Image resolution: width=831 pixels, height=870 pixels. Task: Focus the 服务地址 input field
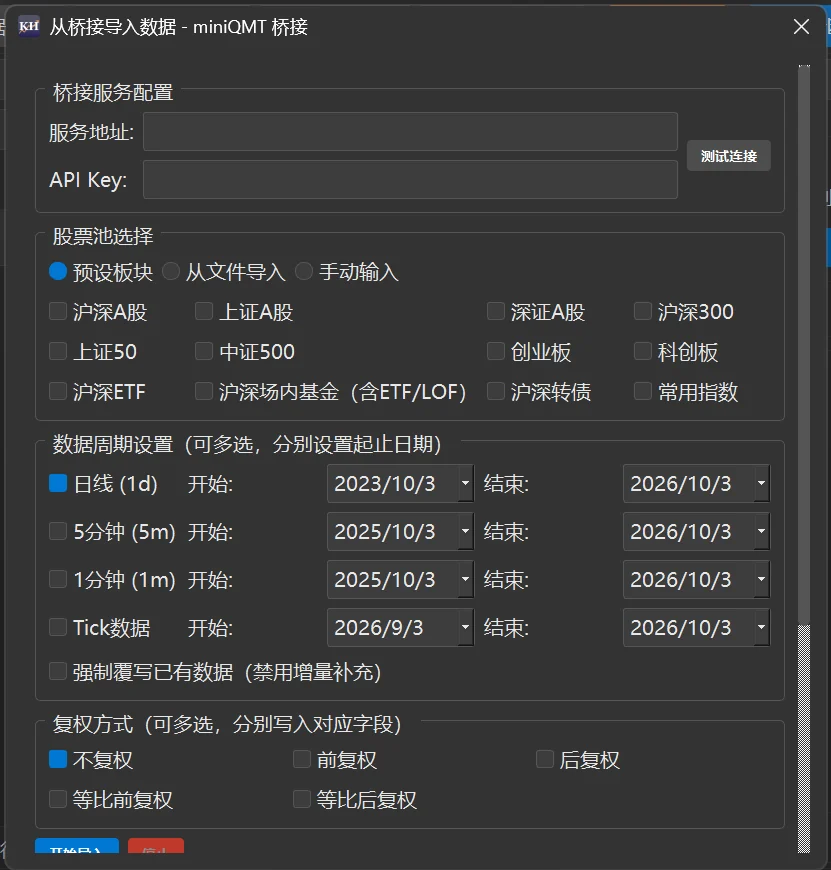(x=410, y=131)
